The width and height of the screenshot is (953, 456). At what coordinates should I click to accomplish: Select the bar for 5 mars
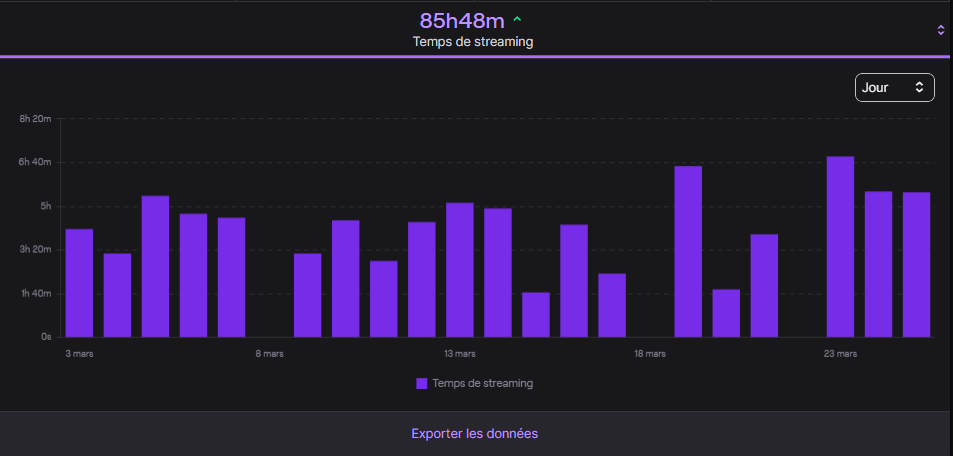point(156,266)
